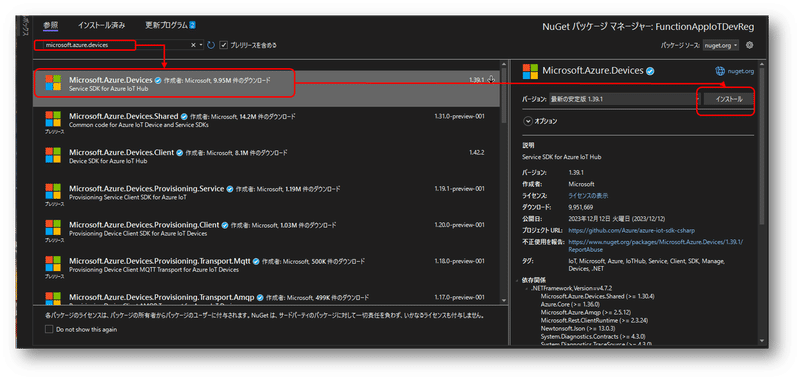The image size is (800, 380).
Task: Click the 1.42.2 version text
Action: pyautogui.click(x=477, y=153)
